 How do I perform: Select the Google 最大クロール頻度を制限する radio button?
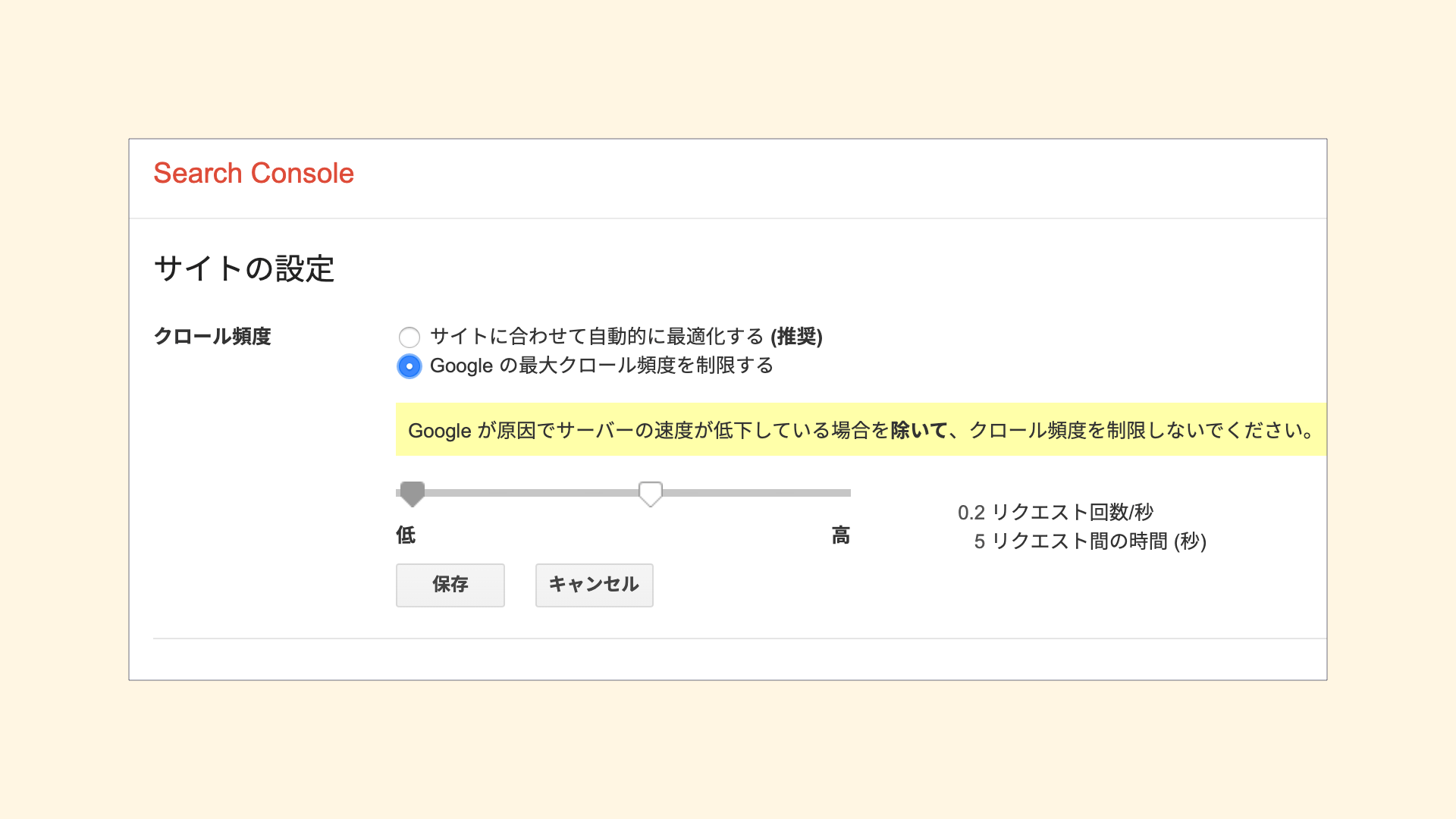[409, 366]
